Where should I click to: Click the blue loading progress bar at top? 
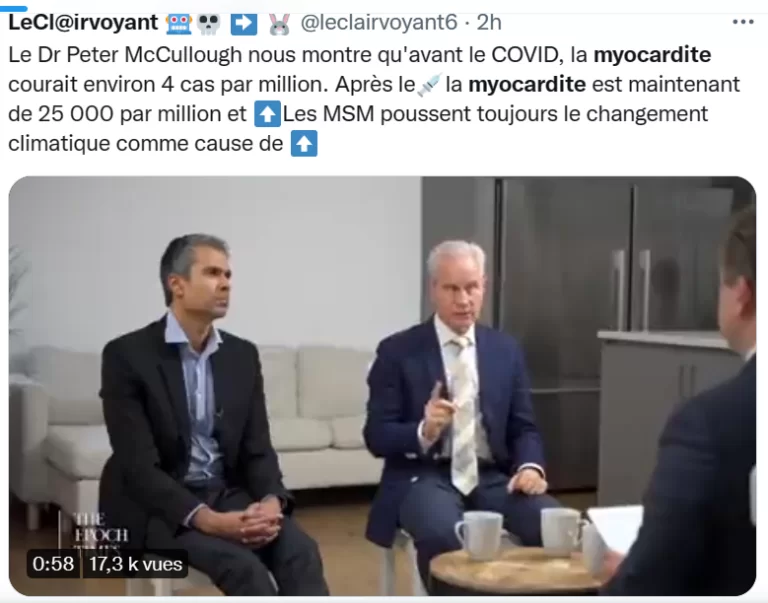point(14,8)
